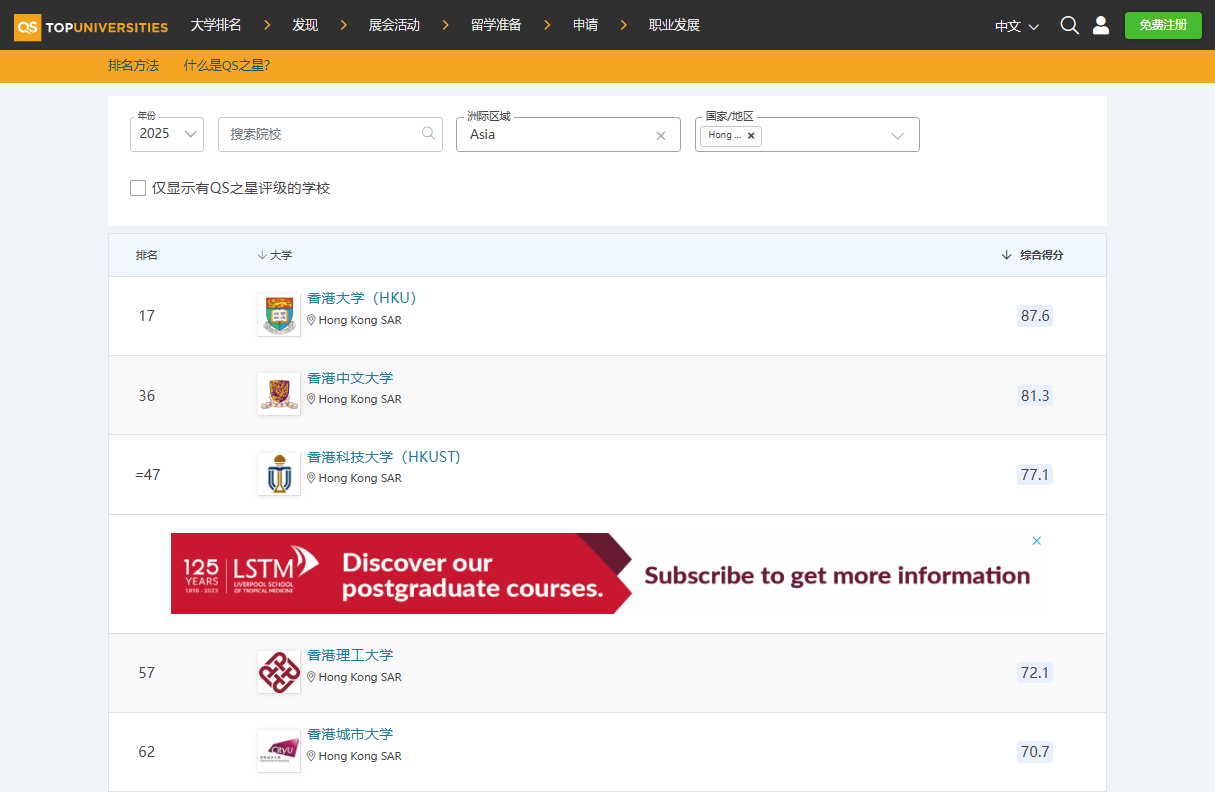Viewport: 1215px width, 792px height.
Task: Click the location pin under 香港中文大学
Action: point(311,399)
